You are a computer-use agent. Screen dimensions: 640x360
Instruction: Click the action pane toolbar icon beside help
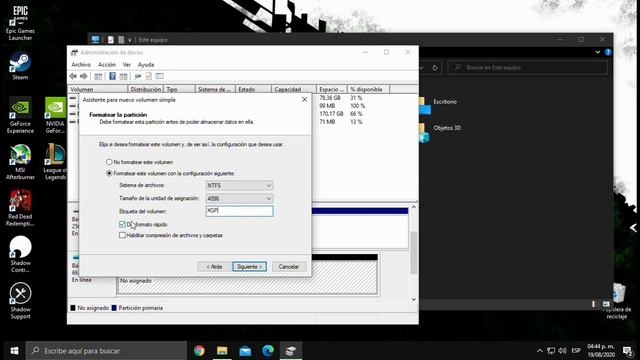(124, 76)
